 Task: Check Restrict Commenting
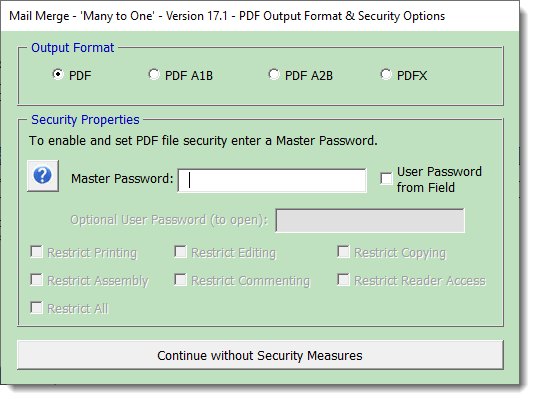(x=180, y=280)
